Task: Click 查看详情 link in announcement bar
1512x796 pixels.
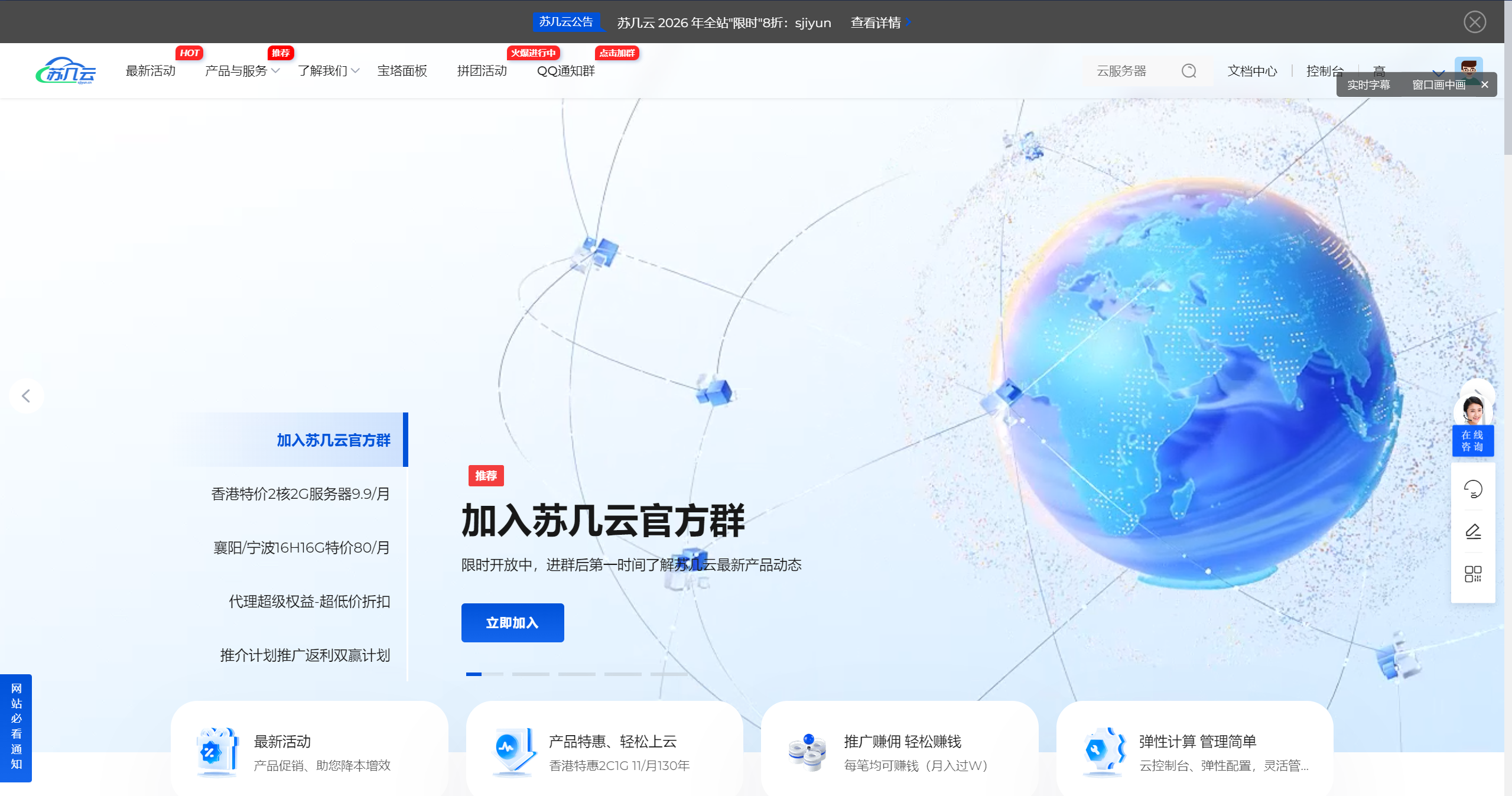Action: [x=876, y=22]
